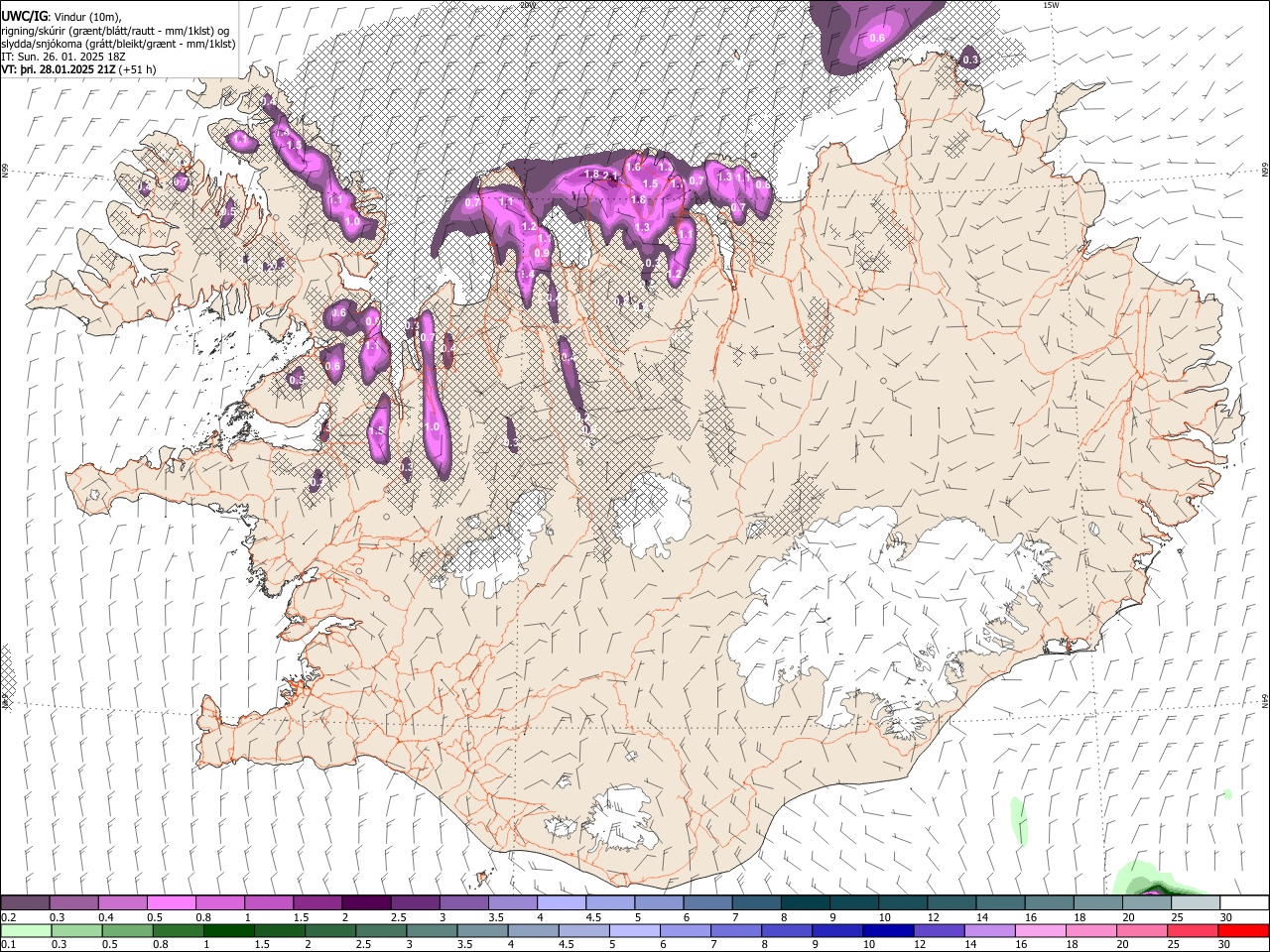Click the light periwinkle swatch labeled 4 in upper row

pos(561,903)
